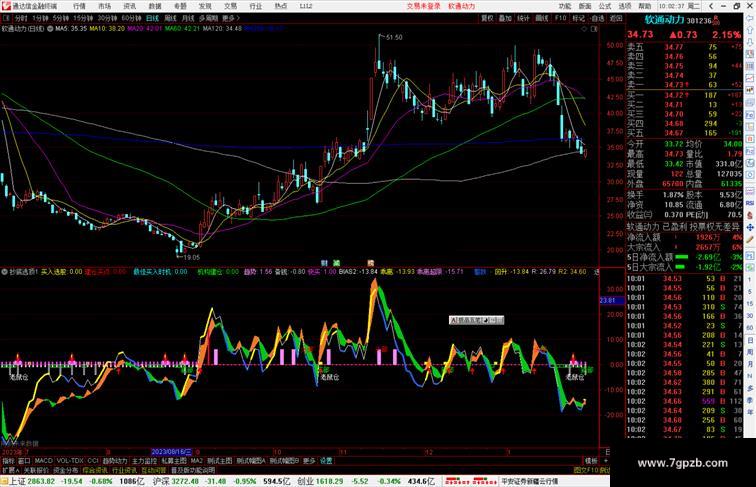Click the pencil icon in right sidebar
The height and width of the screenshot is (487, 756).
750,239
